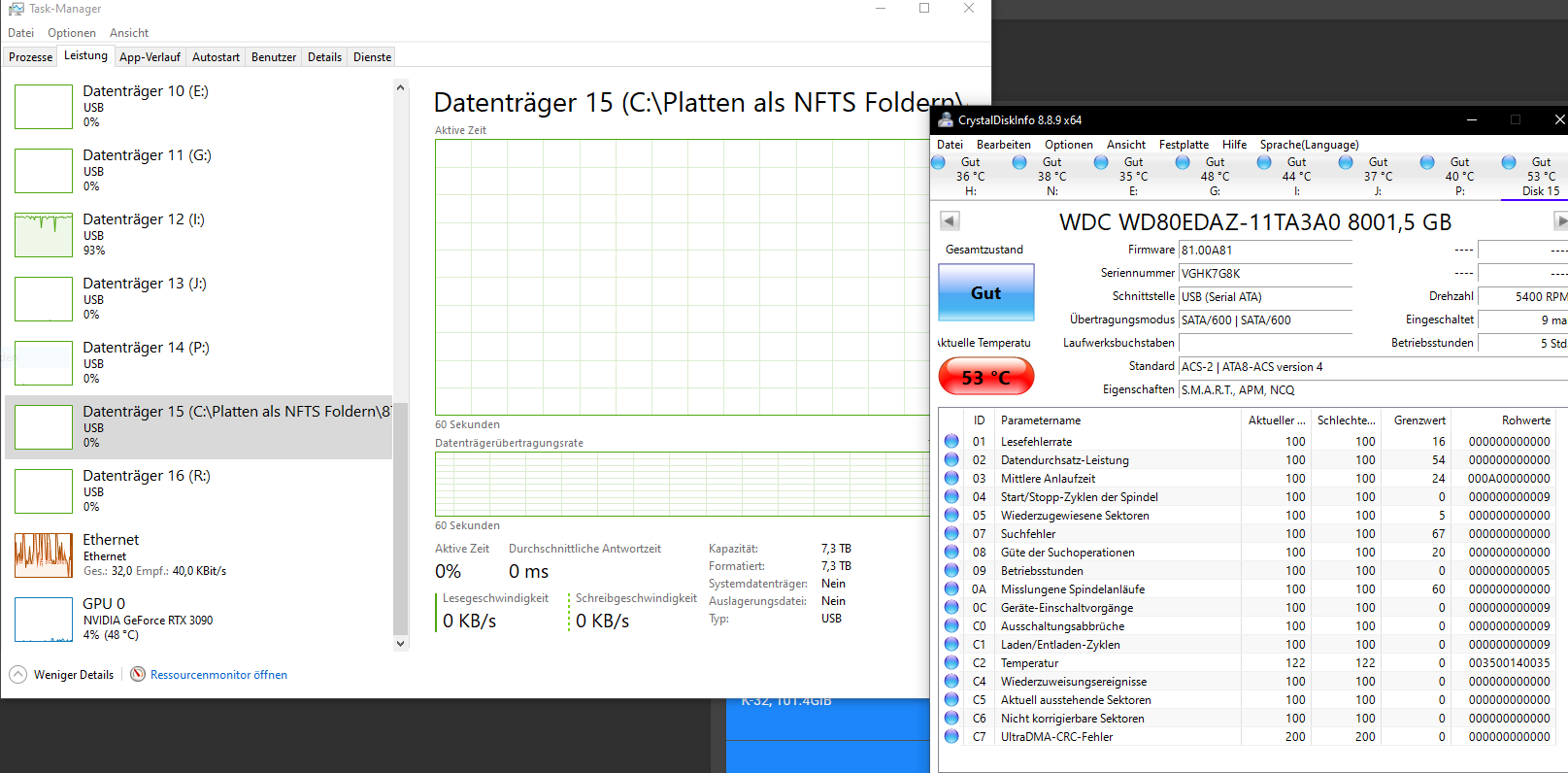1568x773 pixels.
Task: Select the blue status orb for disk H:
Action: tap(938, 162)
